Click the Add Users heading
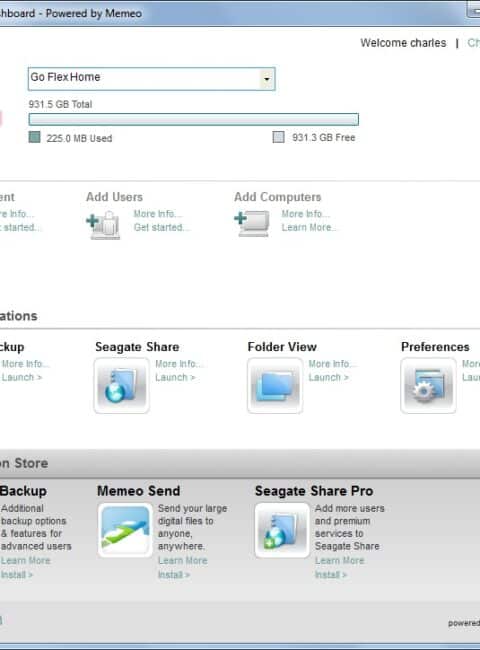Viewport: 480px width, 650px height. coord(114,197)
